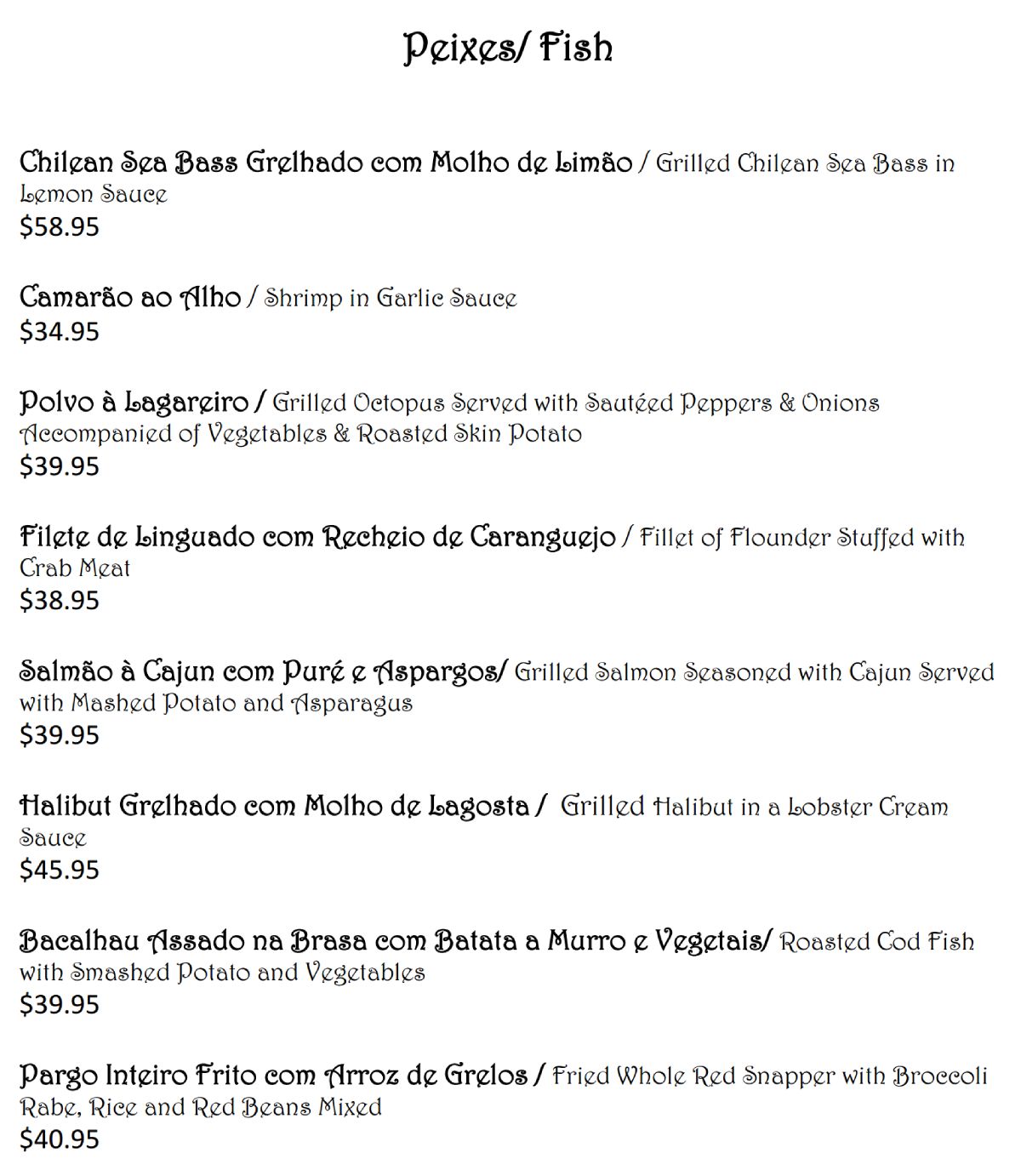Click the Grilled Octopus description text

[575, 402]
